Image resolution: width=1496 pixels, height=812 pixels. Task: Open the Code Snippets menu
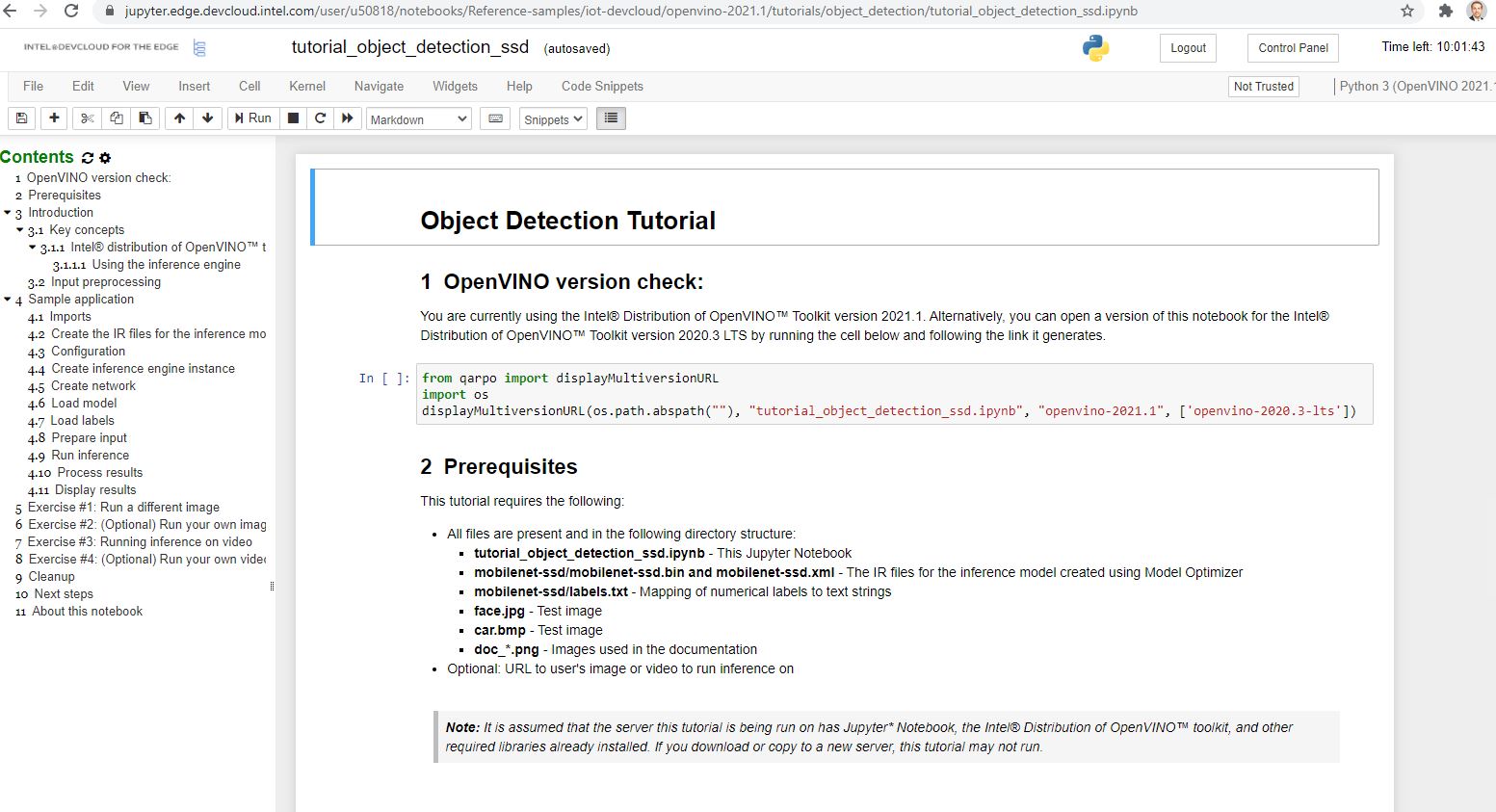click(602, 87)
